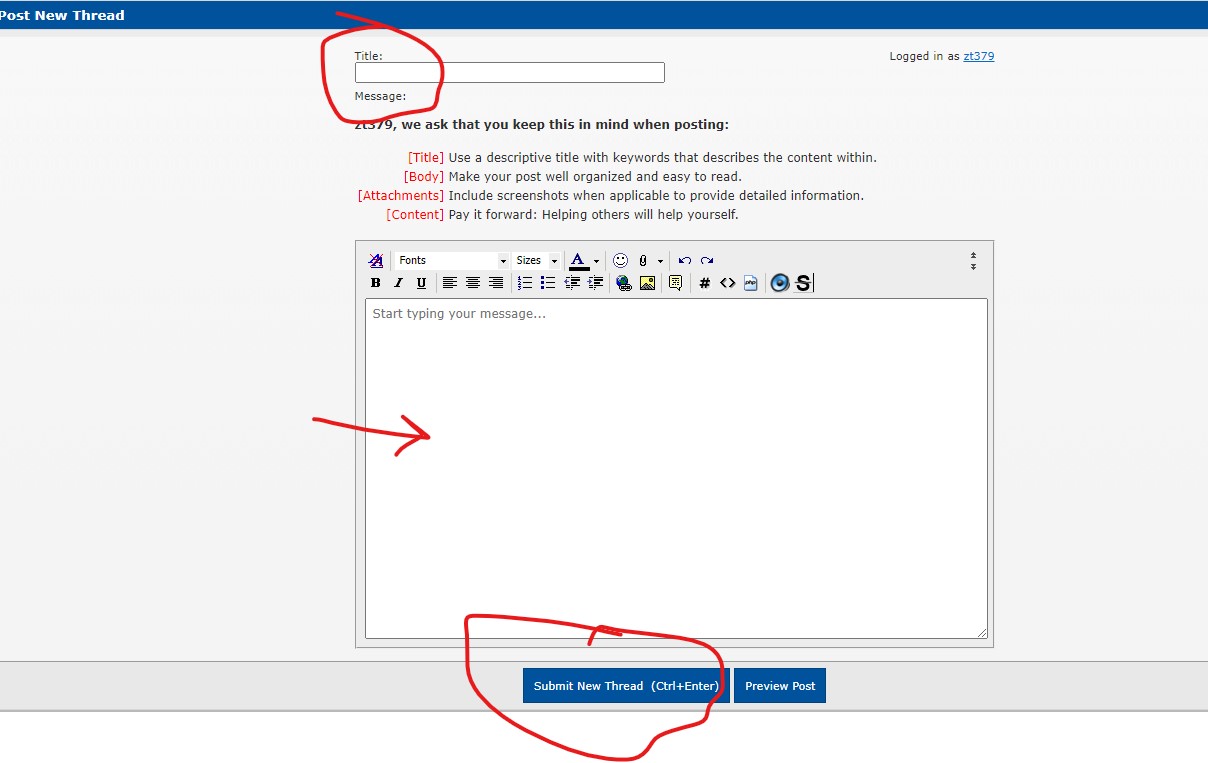The image size is (1208, 763).
Task: Click the red '[Body]' guideline label
Action: pos(424,176)
